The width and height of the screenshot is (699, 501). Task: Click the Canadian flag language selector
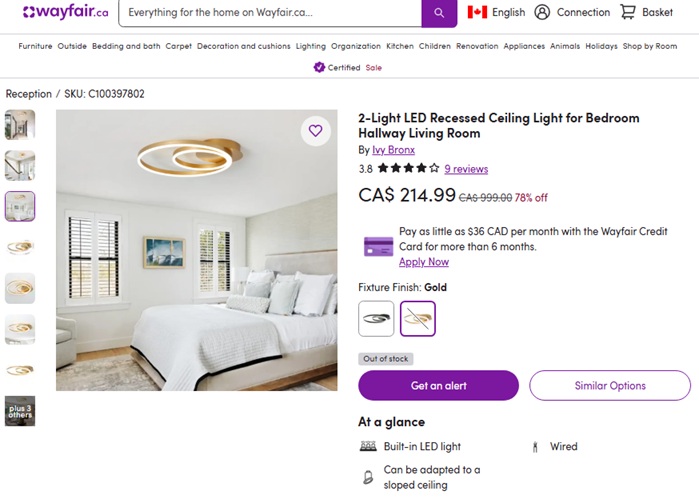coord(477,12)
